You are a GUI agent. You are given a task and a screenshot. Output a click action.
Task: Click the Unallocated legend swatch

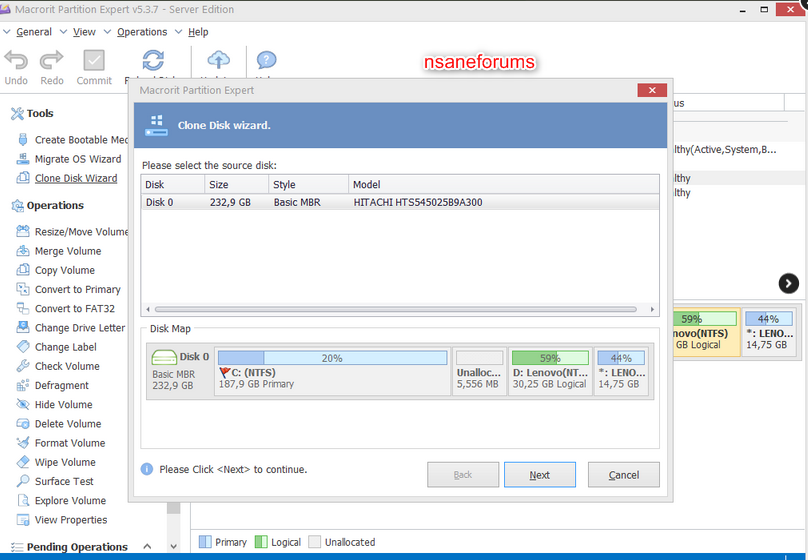point(314,542)
